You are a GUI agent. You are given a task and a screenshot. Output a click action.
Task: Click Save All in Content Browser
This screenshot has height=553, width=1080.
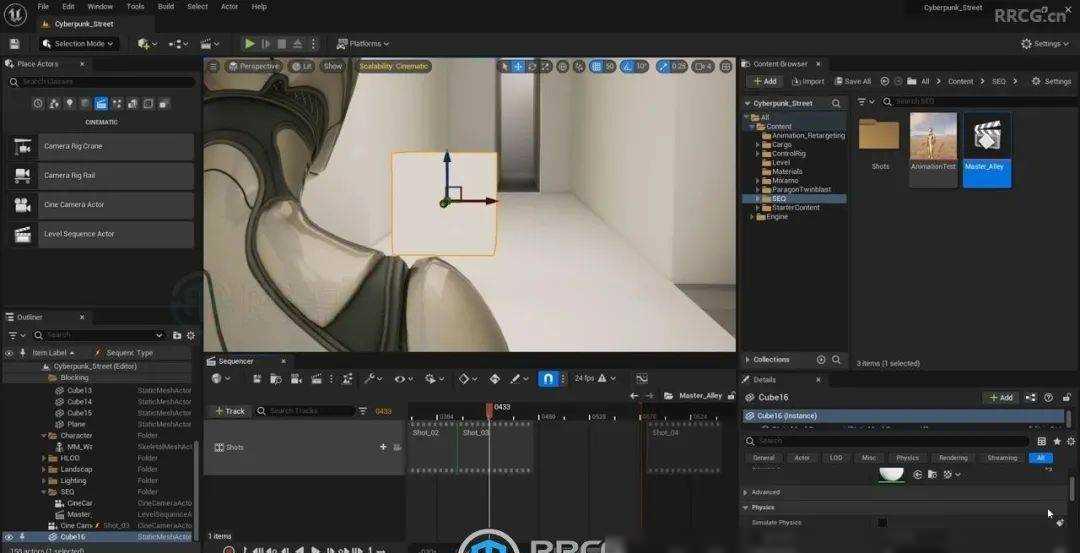pos(853,81)
